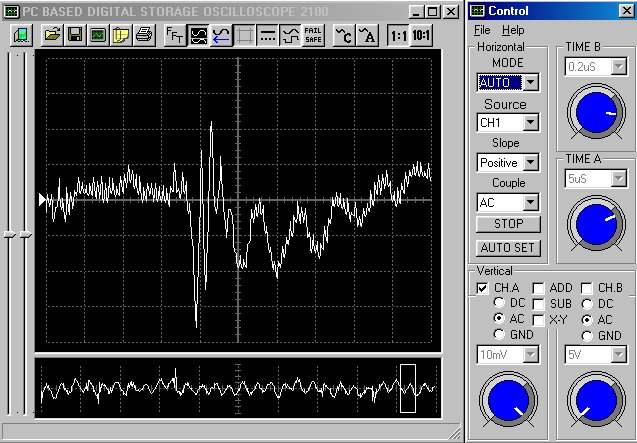Open the Help menu in Control window
The height and width of the screenshot is (443, 637).
(x=513, y=30)
